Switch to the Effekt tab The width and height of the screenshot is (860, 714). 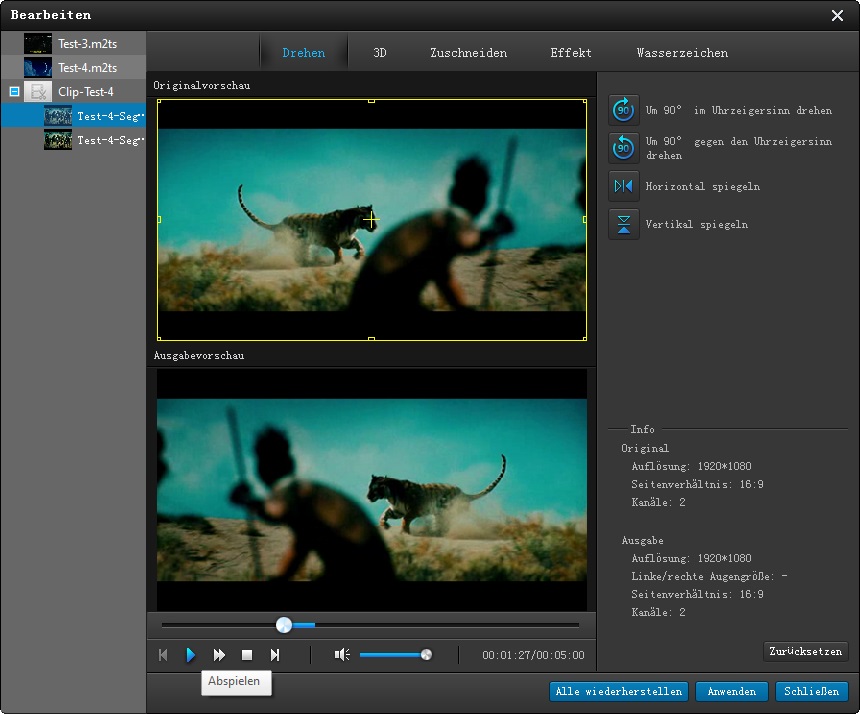[x=571, y=53]
